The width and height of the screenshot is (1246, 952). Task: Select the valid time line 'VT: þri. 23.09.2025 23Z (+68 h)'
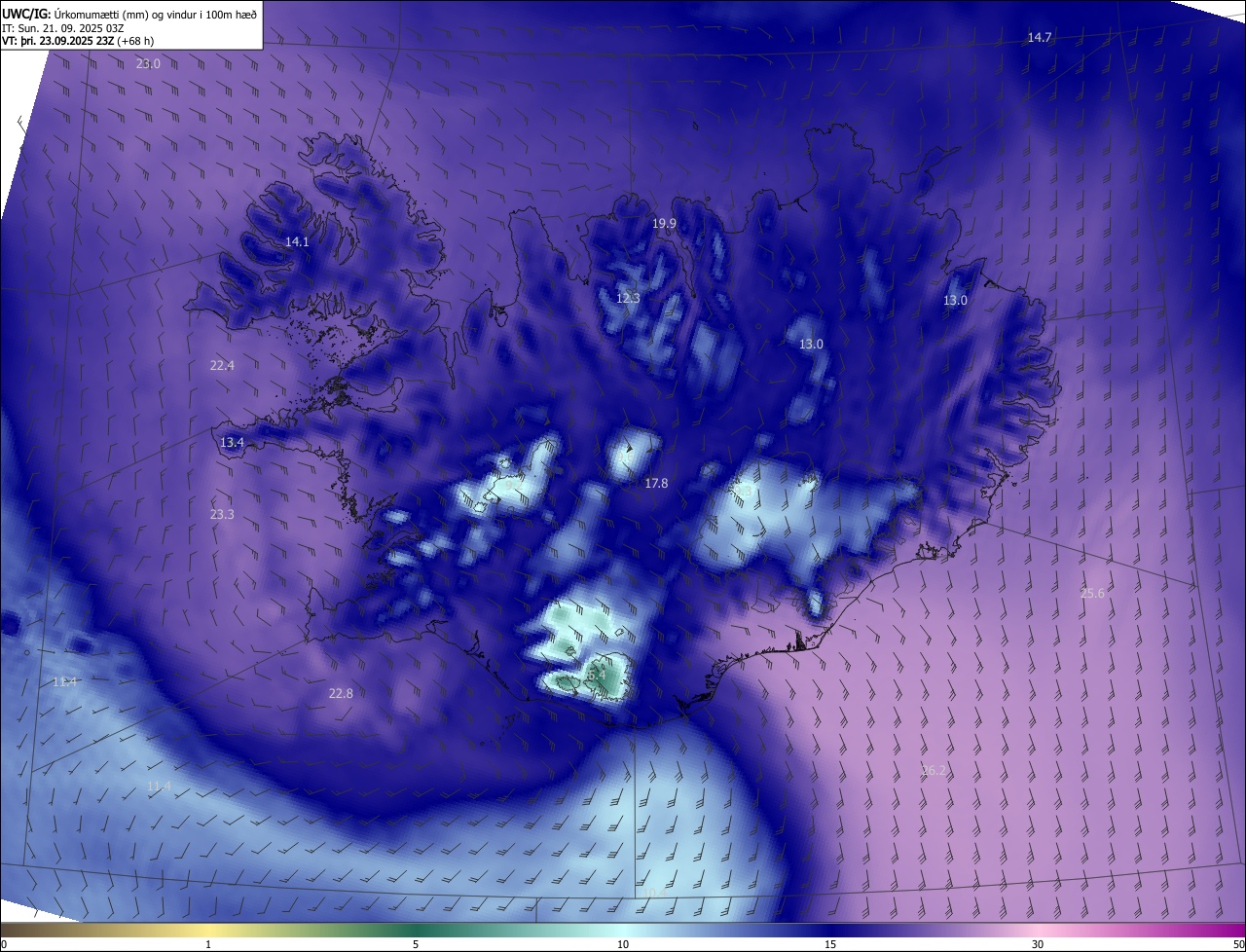(x=78, y=41)
